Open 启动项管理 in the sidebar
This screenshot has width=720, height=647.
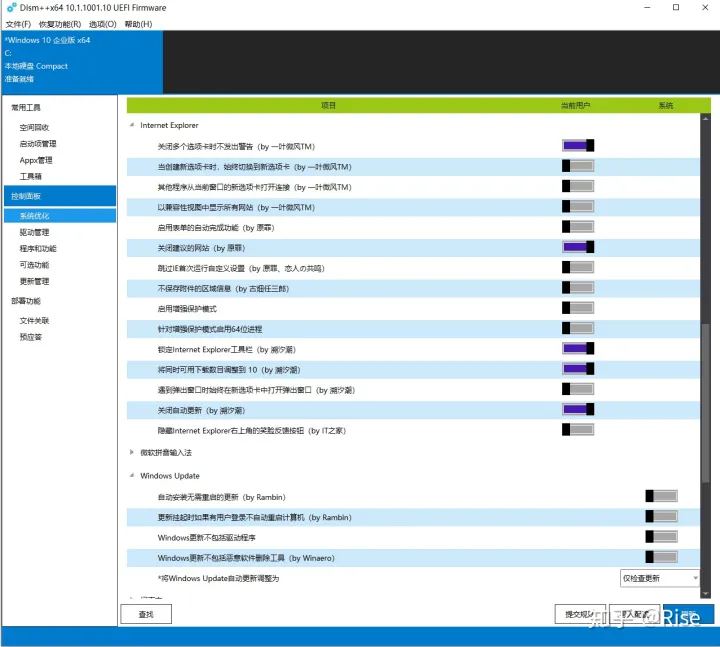coord(38,144)
